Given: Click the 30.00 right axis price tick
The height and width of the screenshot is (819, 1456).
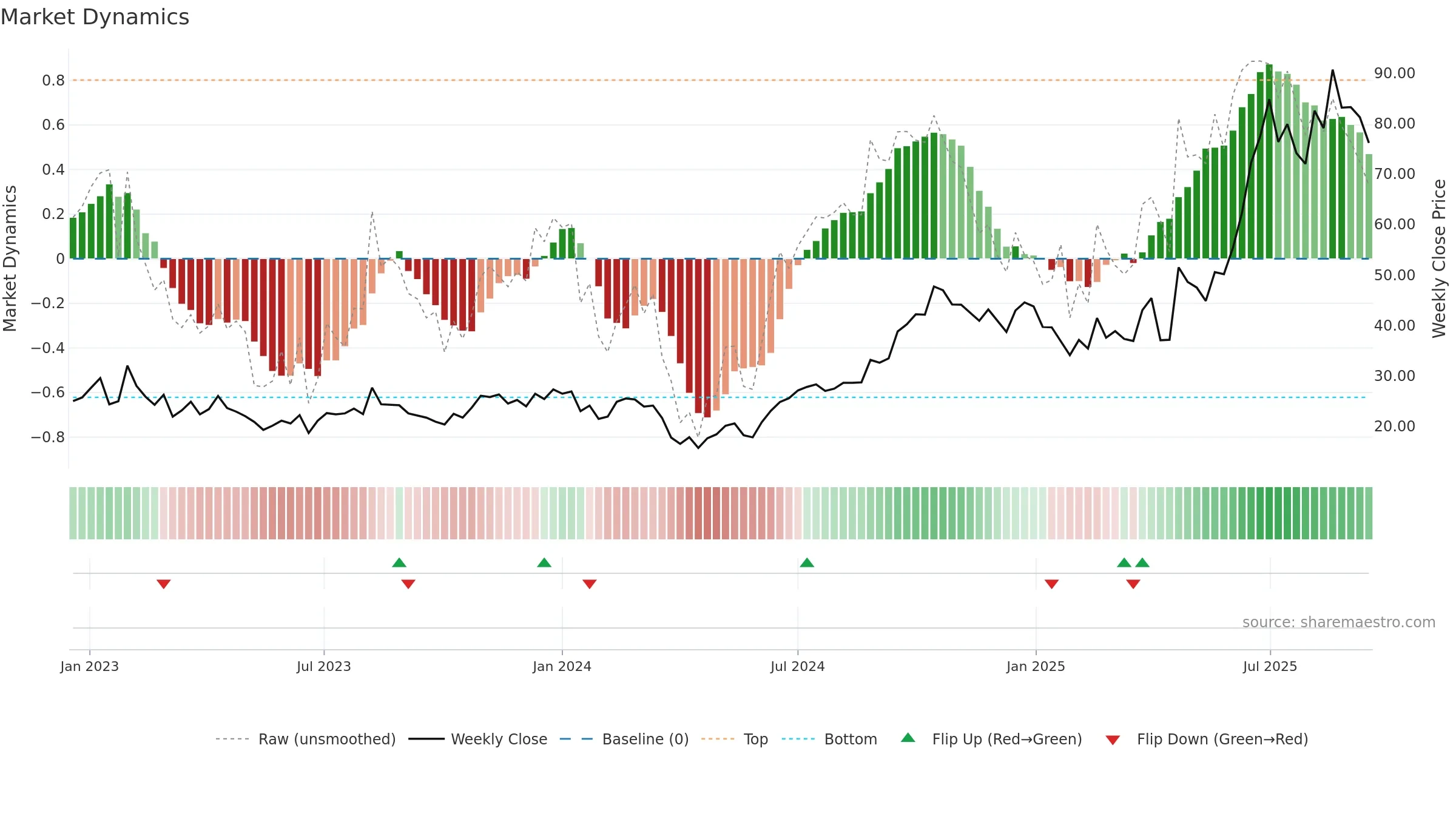Looking at the screenshot, I should (x=1395, y=376).
